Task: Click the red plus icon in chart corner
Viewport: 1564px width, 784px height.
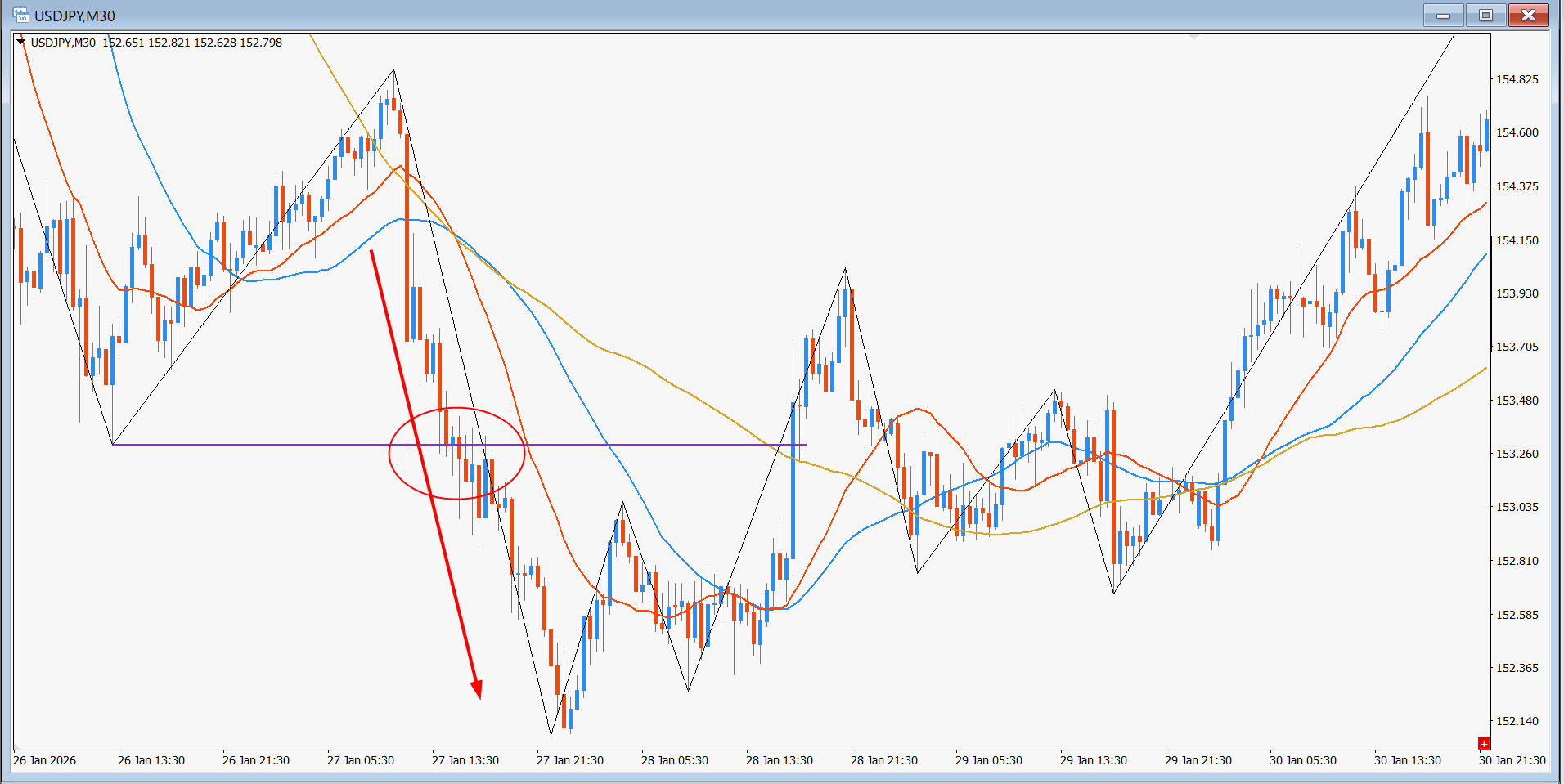Action: [1484, 743]
